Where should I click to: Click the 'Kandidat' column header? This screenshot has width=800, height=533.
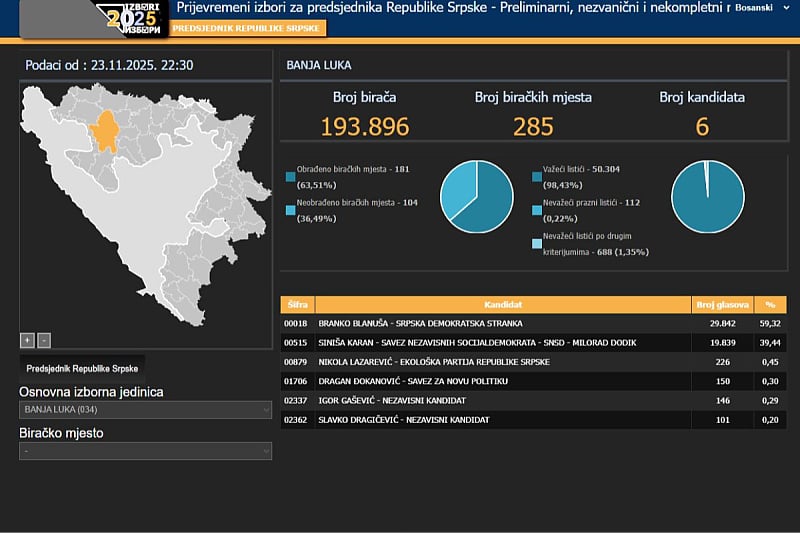tap(503, 305)
